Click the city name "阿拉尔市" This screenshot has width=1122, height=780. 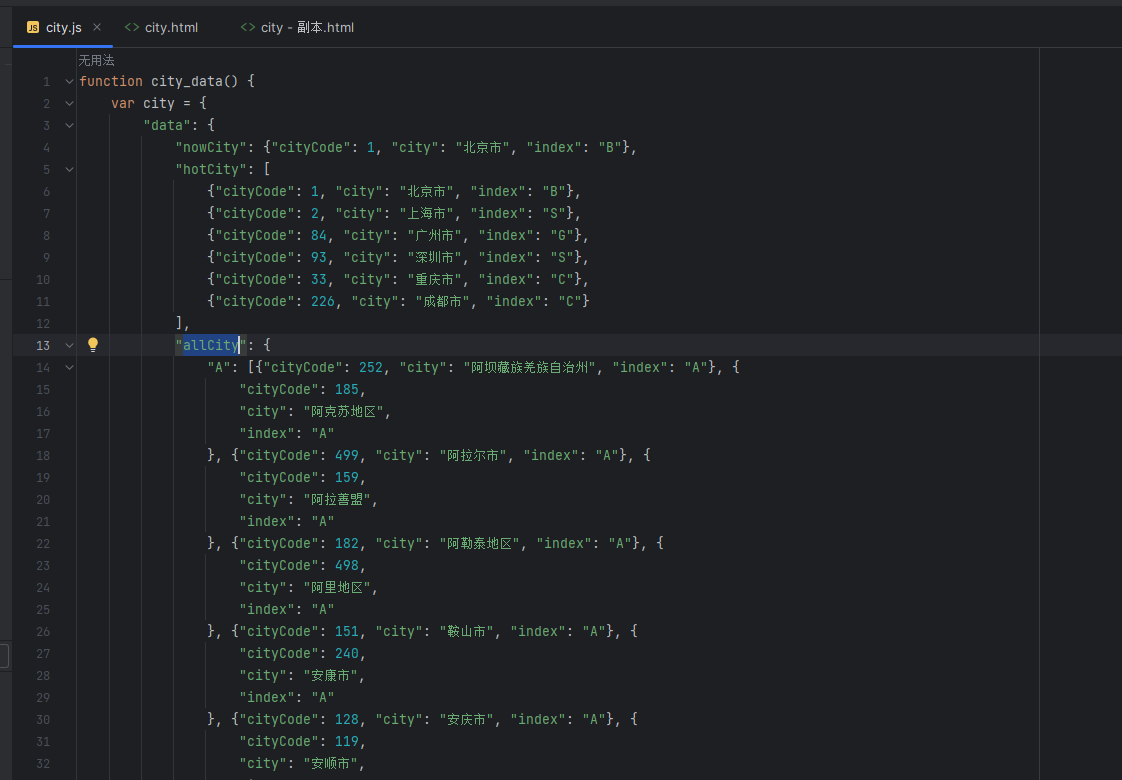(x=472, y=456)
